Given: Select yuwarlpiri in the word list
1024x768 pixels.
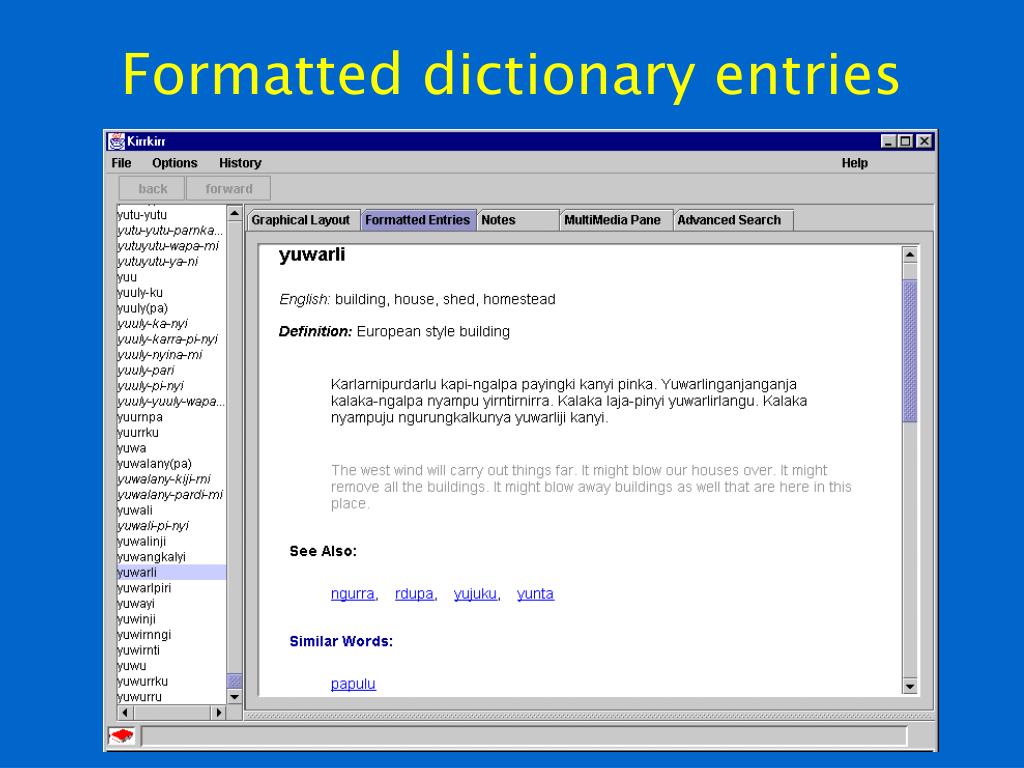Looking at the screenshot, I should 171,588.
